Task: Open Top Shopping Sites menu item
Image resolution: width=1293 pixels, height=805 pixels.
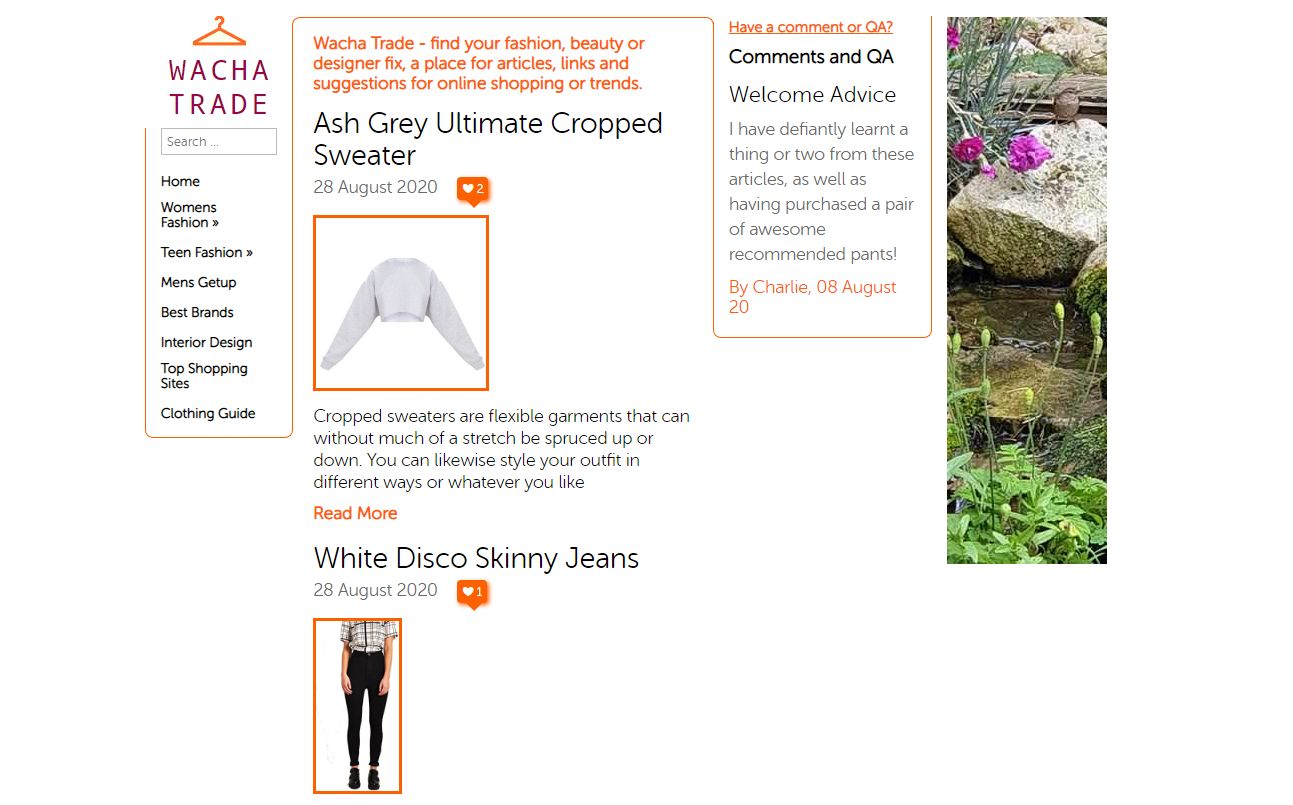Action: pos(204,376)
